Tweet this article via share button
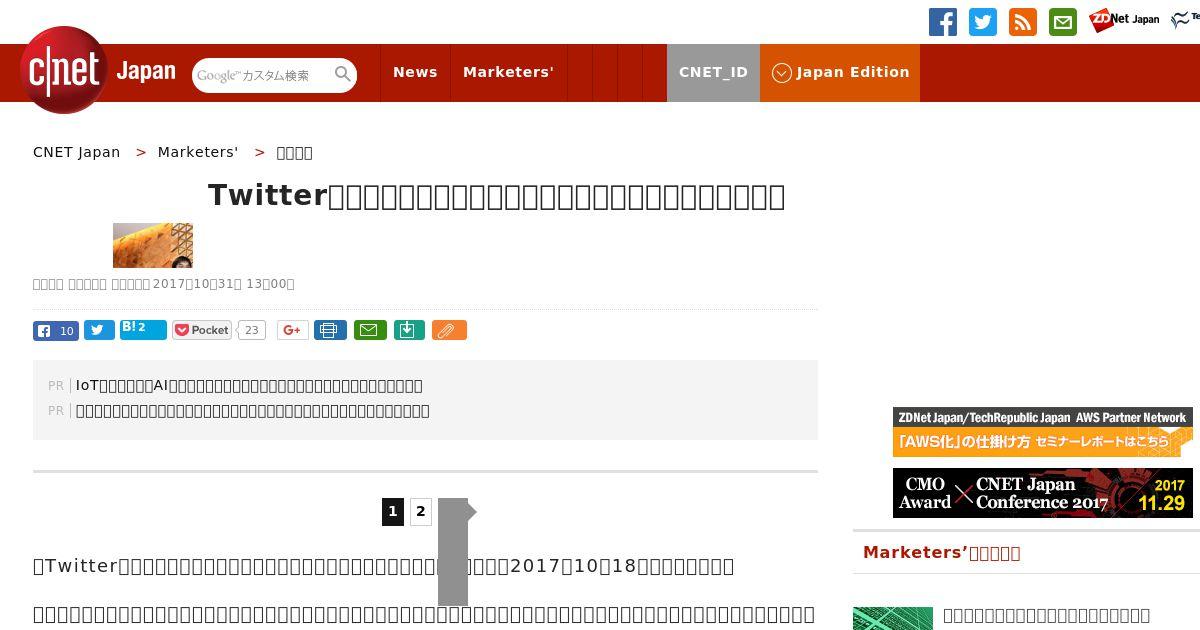The height and width of the screenshot is (630, 1200). point(99,330)
